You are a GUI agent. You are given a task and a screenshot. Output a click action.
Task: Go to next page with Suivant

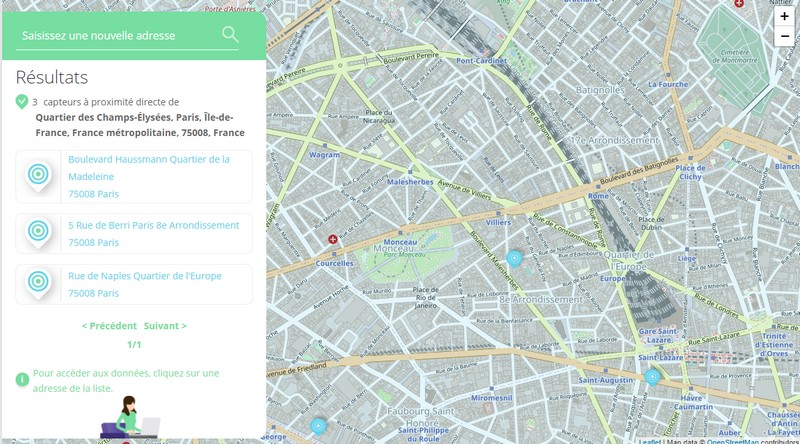click(165, 326)
